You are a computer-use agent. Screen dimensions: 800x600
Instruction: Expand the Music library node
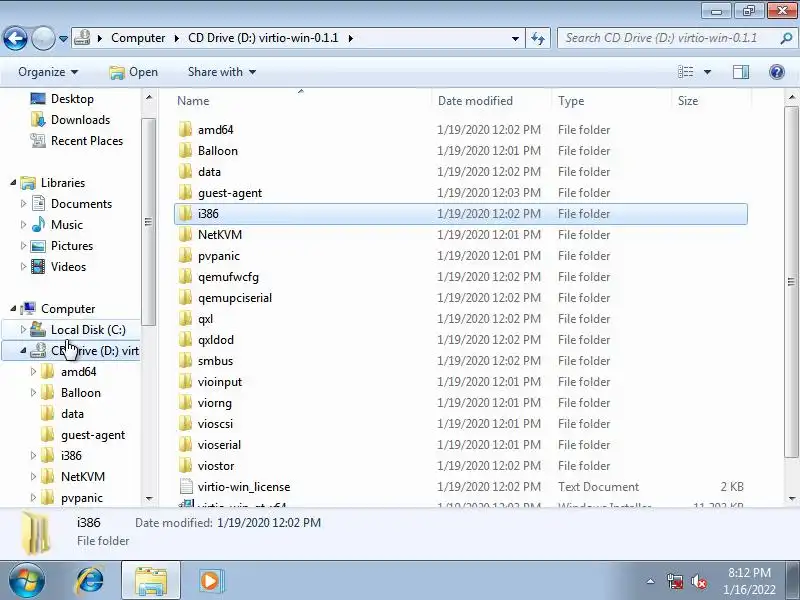tap(23, 224)
